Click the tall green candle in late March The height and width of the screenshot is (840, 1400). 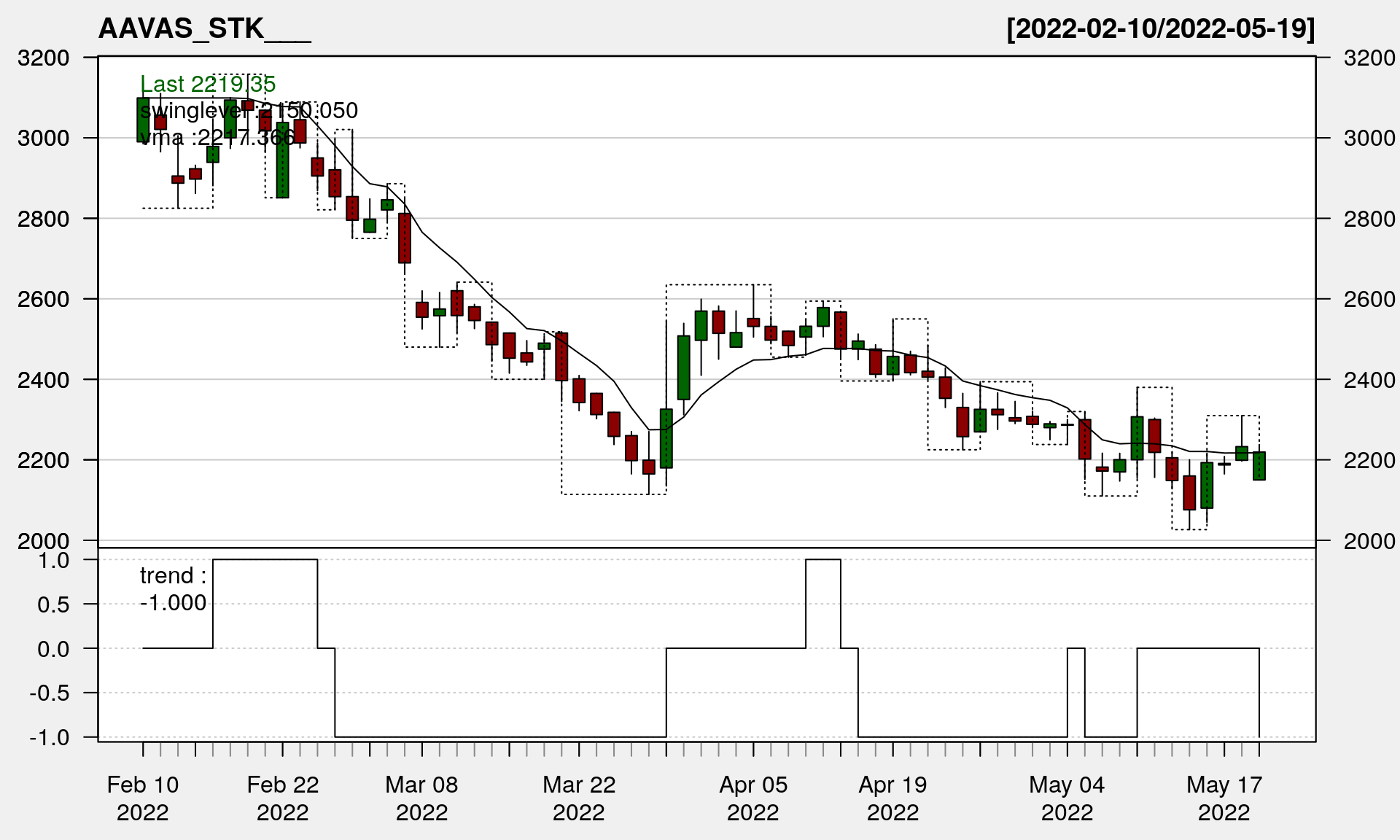(x=683, y=367)
